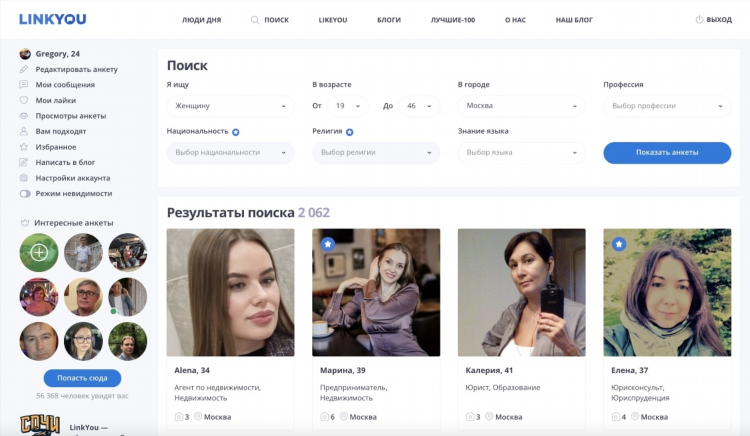Open Мои сообщения link in sidebar
This screenshot has height=436, width=750.
pyautogui.click(x=65, y=85)
